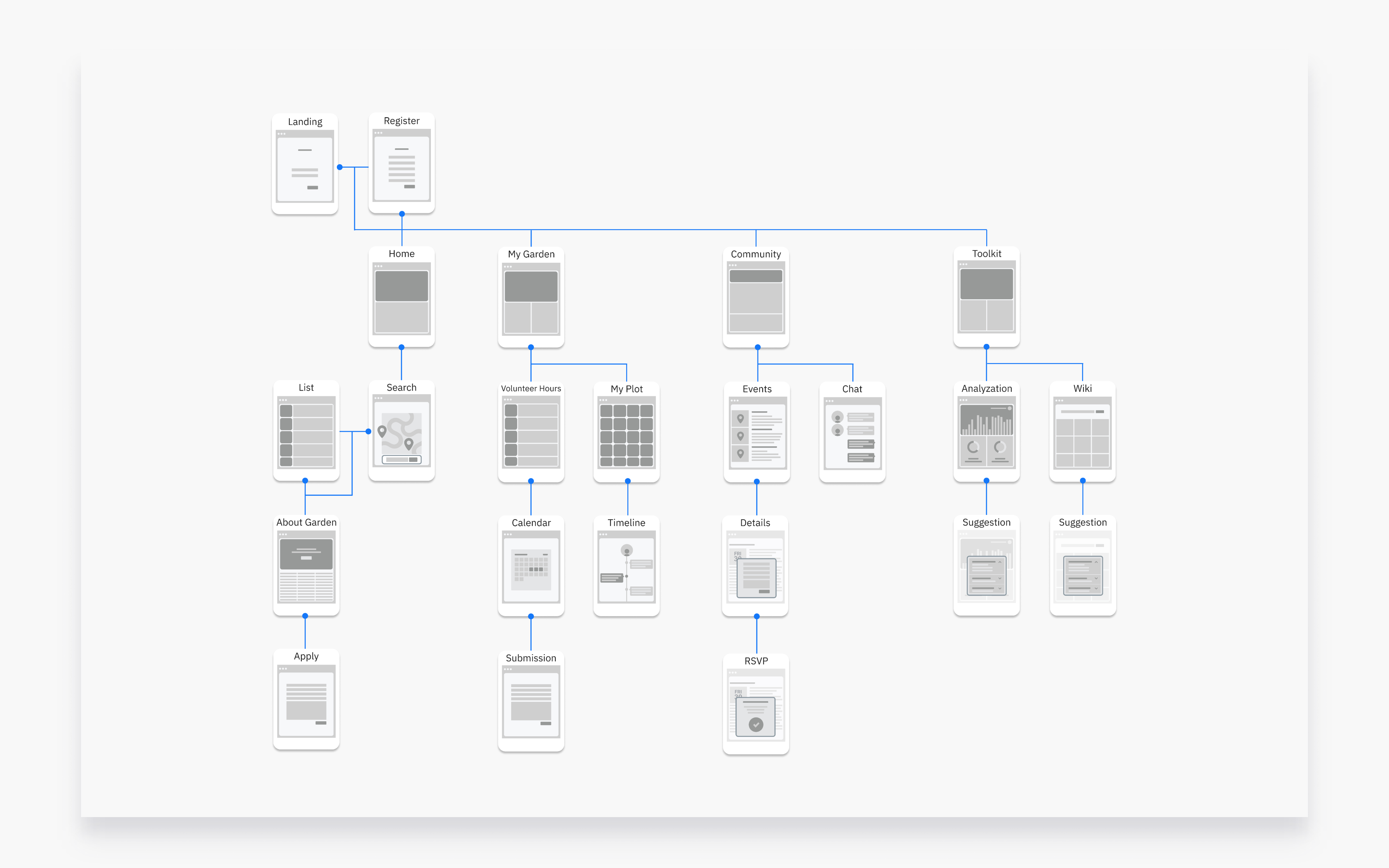The height and width of the screenshot is (868, 1389).
Task: Select the connector dot below Toolkit card
Action: [987, 347]
